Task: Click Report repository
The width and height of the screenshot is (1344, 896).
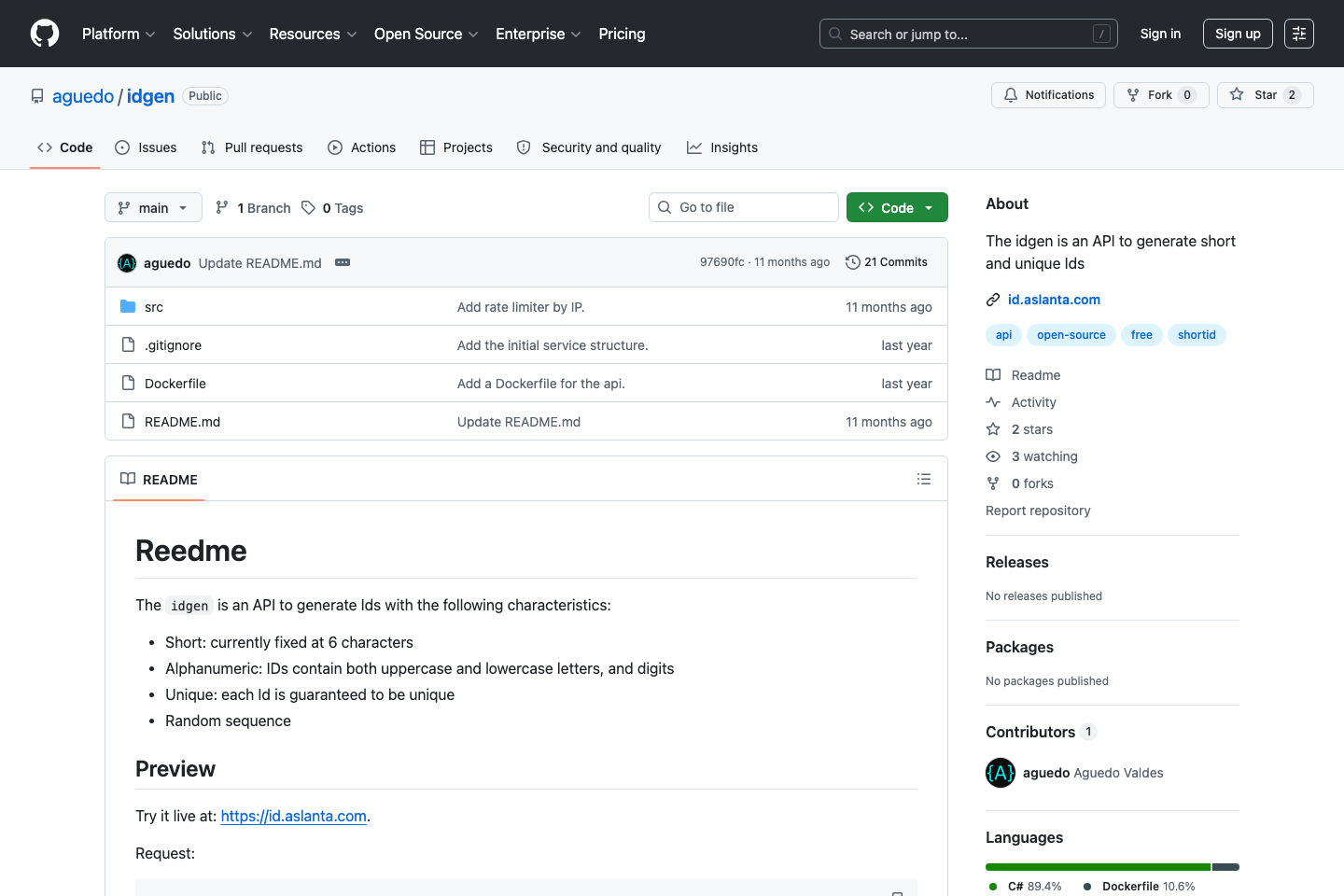Action: pyautogui.click(x=1038, y=510)
